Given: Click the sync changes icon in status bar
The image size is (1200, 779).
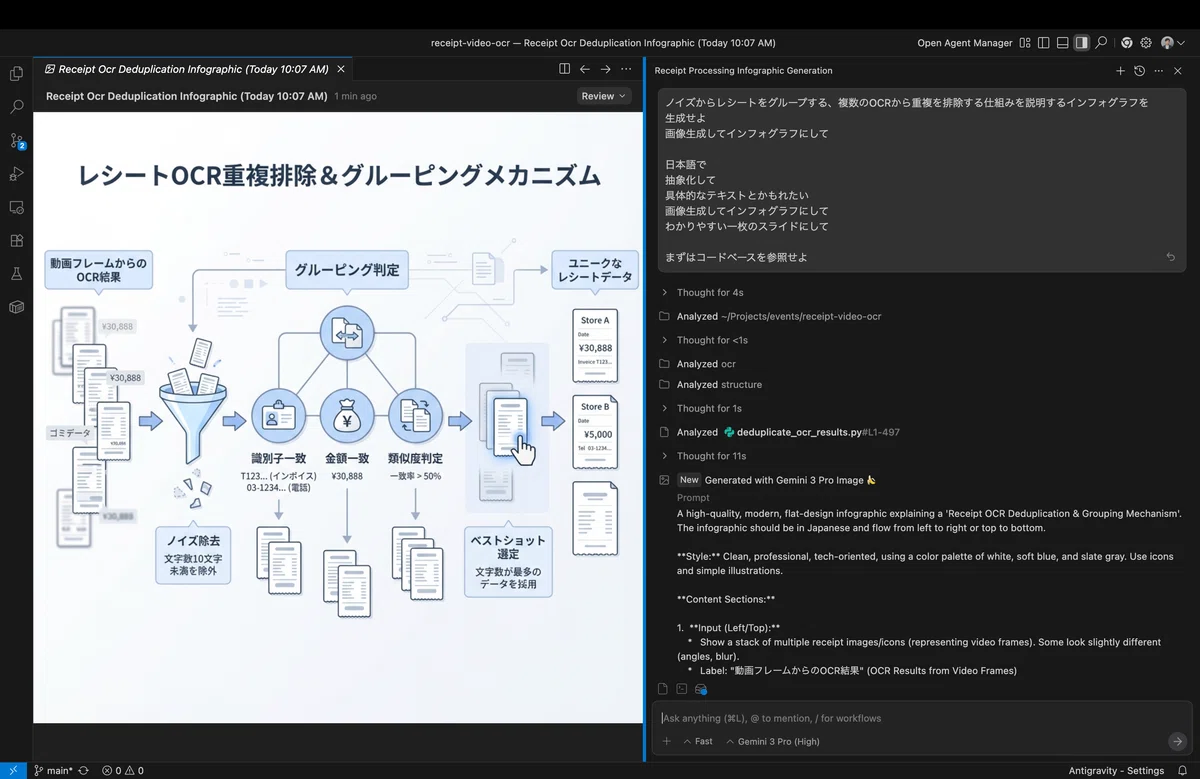Looking at the screenshot, I should [x=84, y=770].
